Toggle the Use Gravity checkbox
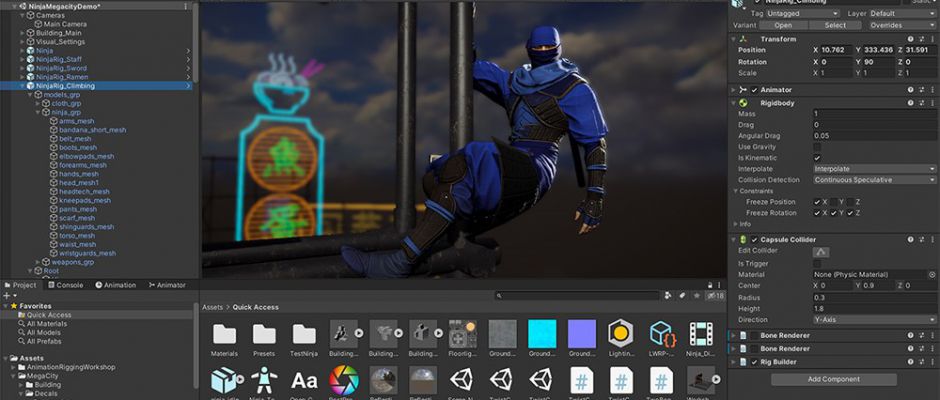Viewport: 940px width, 400px height. pyautogui.click(x=817, y=147)
